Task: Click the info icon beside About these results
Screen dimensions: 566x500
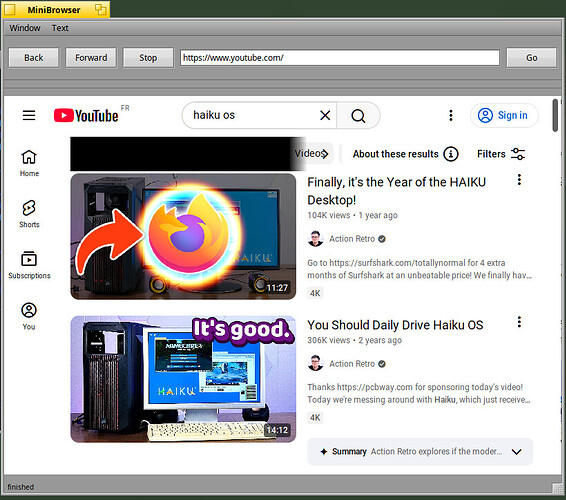Action: tap(450, 154)
